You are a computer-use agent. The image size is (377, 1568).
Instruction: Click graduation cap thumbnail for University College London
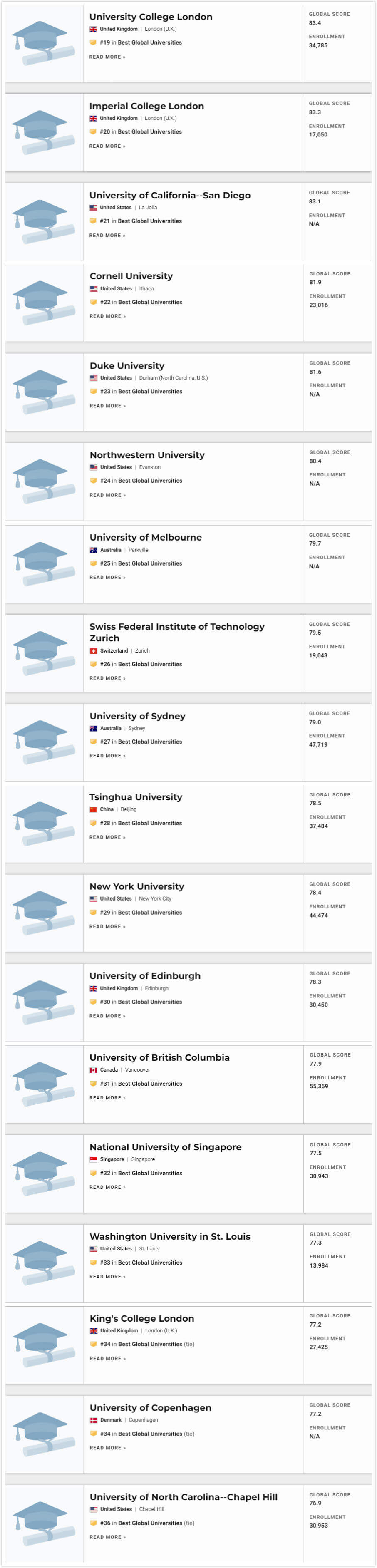(x=44, y=43)
